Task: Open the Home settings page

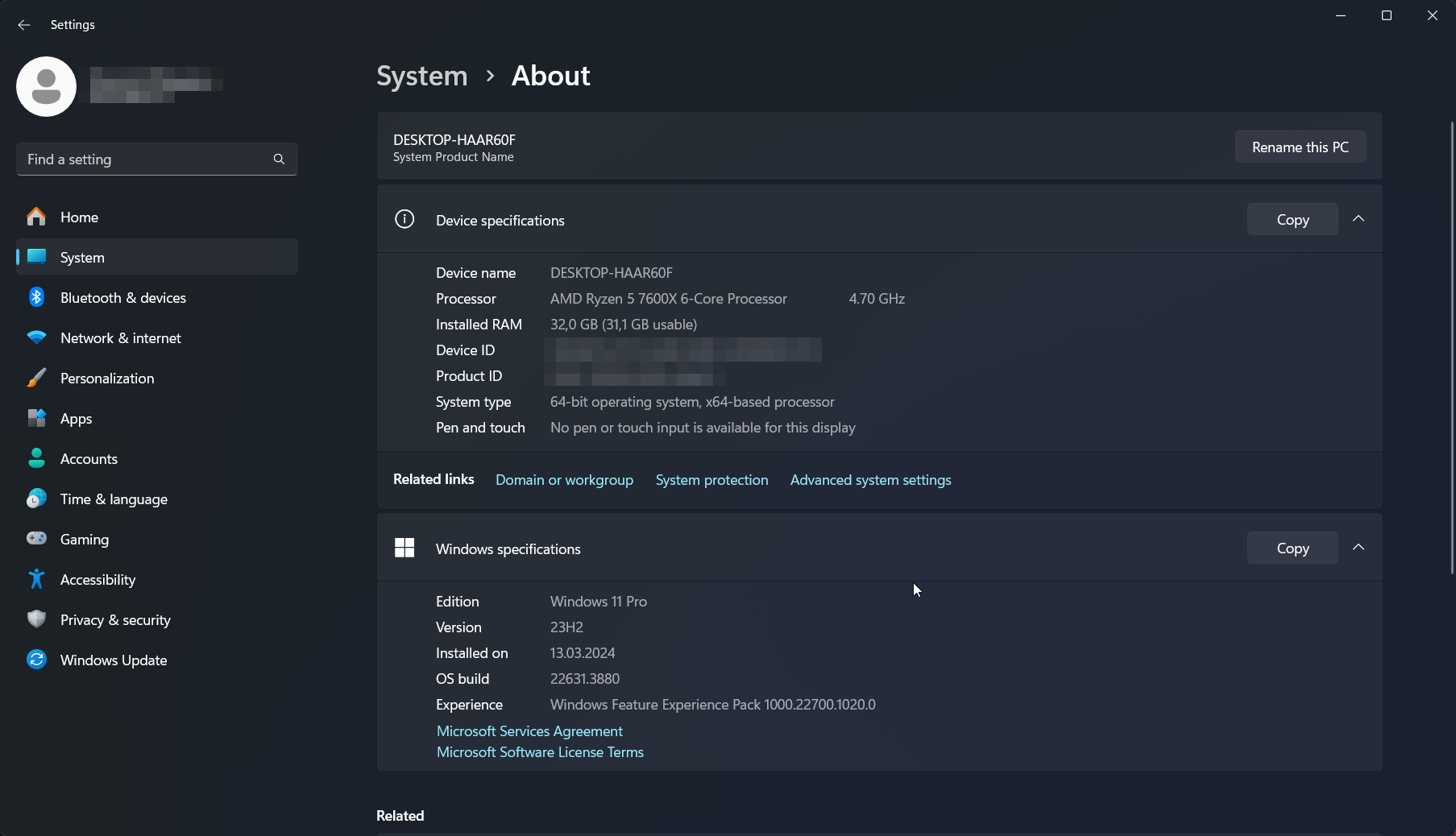Action: (x=157, y=217)
